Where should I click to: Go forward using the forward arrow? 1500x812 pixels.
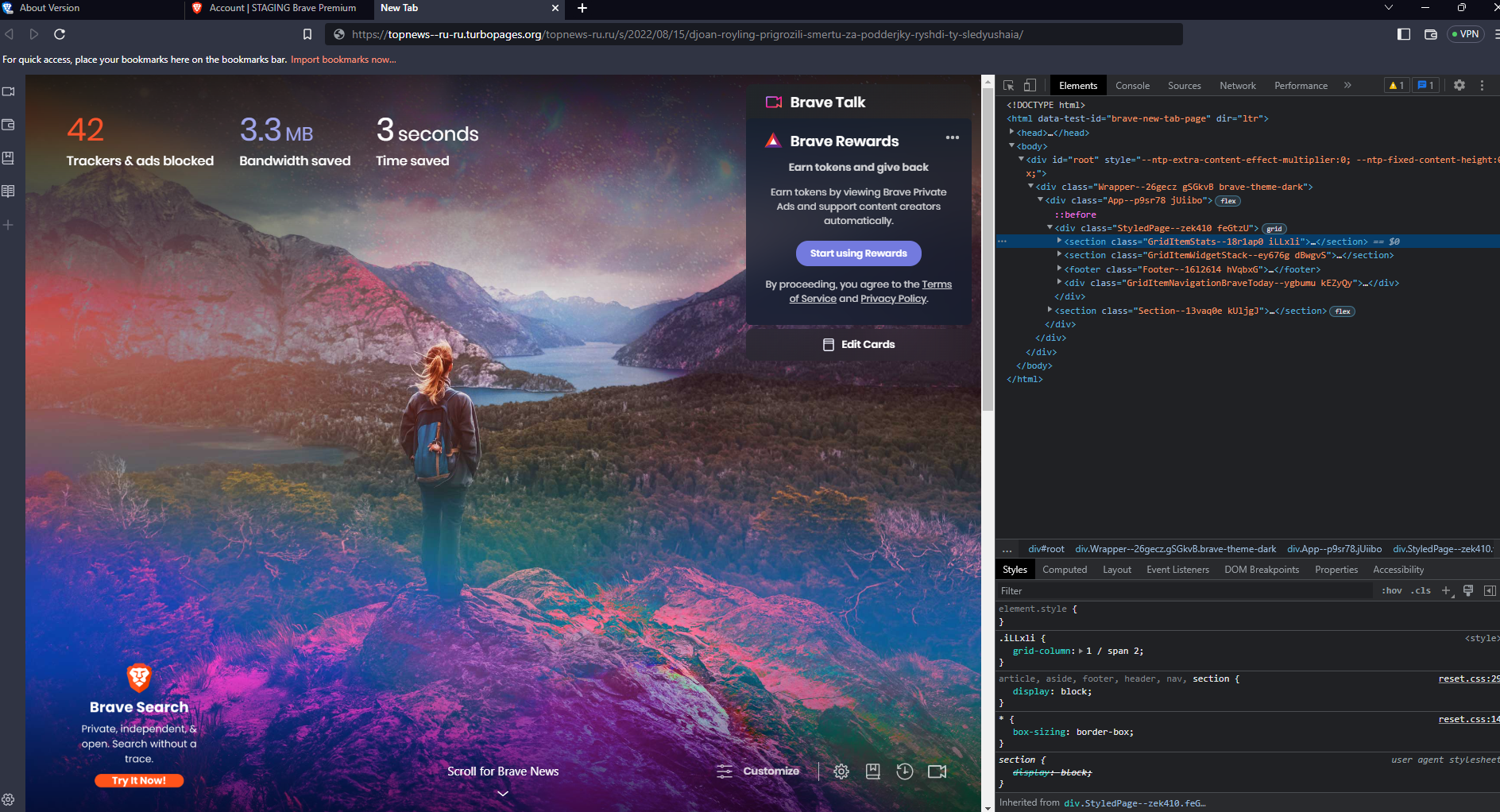[34, 34]
